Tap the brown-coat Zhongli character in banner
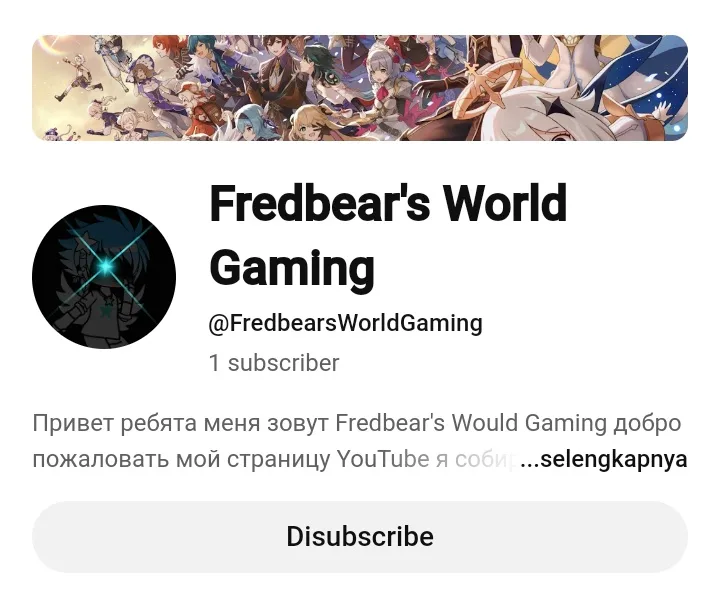This screenshot has width=720, height=590. click(276, 69)
